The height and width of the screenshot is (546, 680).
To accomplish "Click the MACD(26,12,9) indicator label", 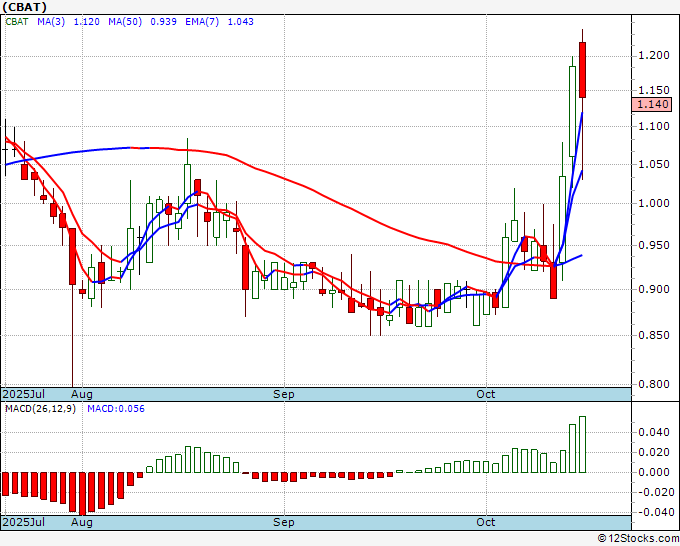I will click(x=40, y=409).
